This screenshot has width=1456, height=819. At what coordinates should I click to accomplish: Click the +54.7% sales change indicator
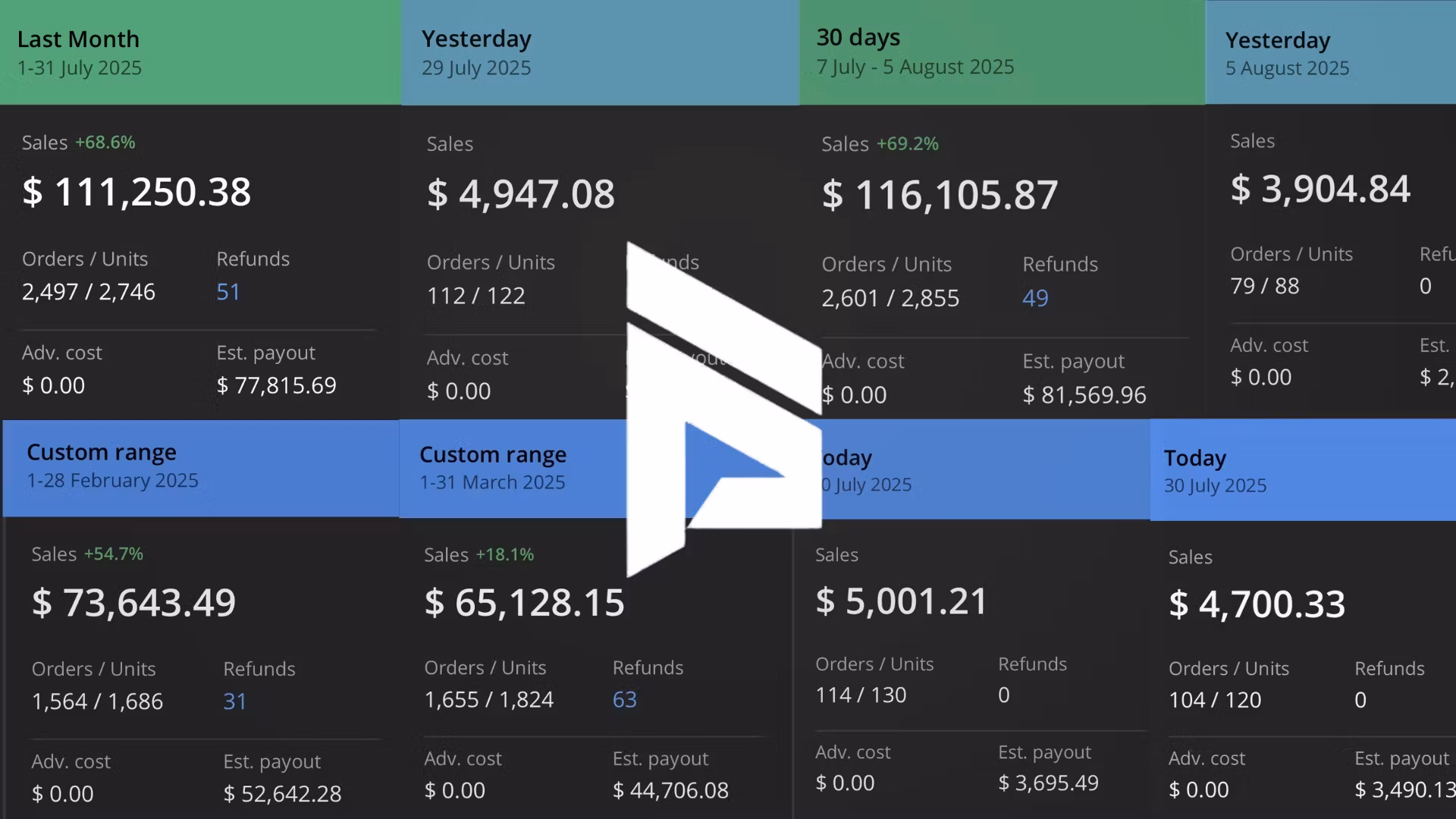[x=113, y=554]
